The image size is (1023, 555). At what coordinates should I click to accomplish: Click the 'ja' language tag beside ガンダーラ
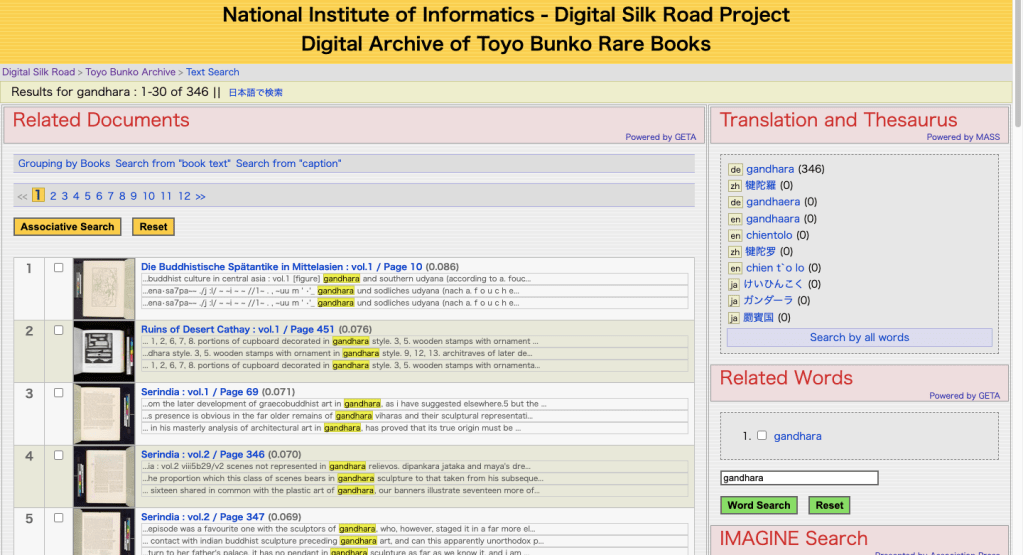[734, 301]
